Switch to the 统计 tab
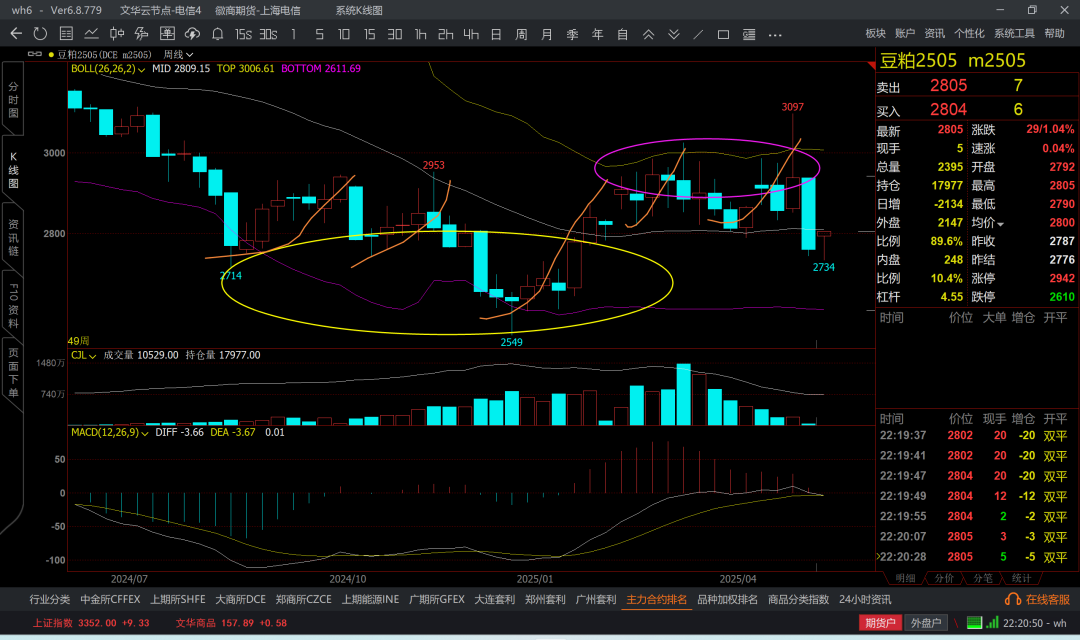The height and width of the screenshot is (640, 1080). (1021, 579)
